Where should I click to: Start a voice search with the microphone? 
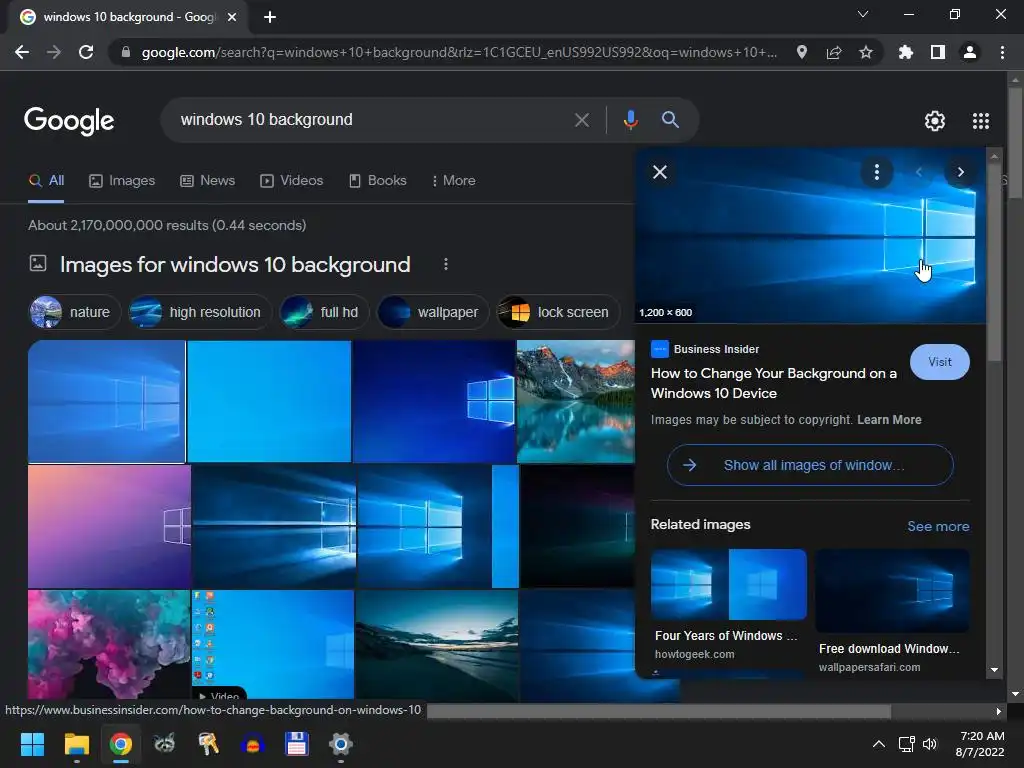630,120
